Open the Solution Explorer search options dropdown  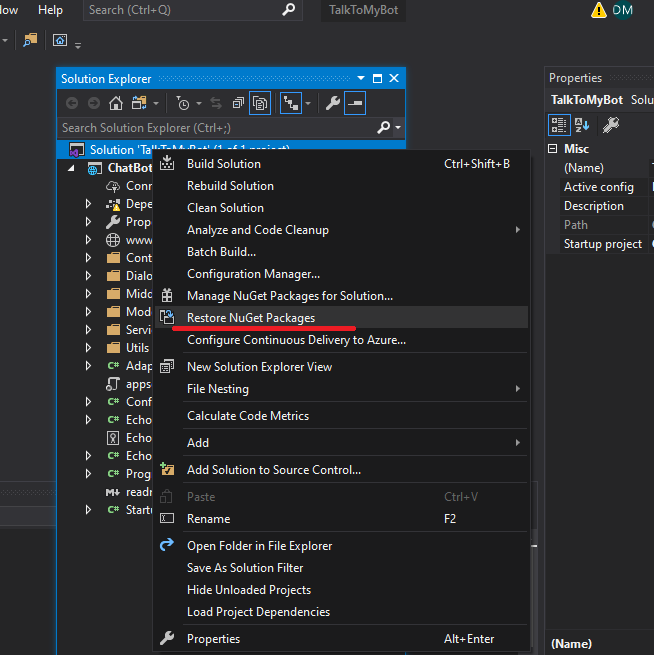[398, 128]
